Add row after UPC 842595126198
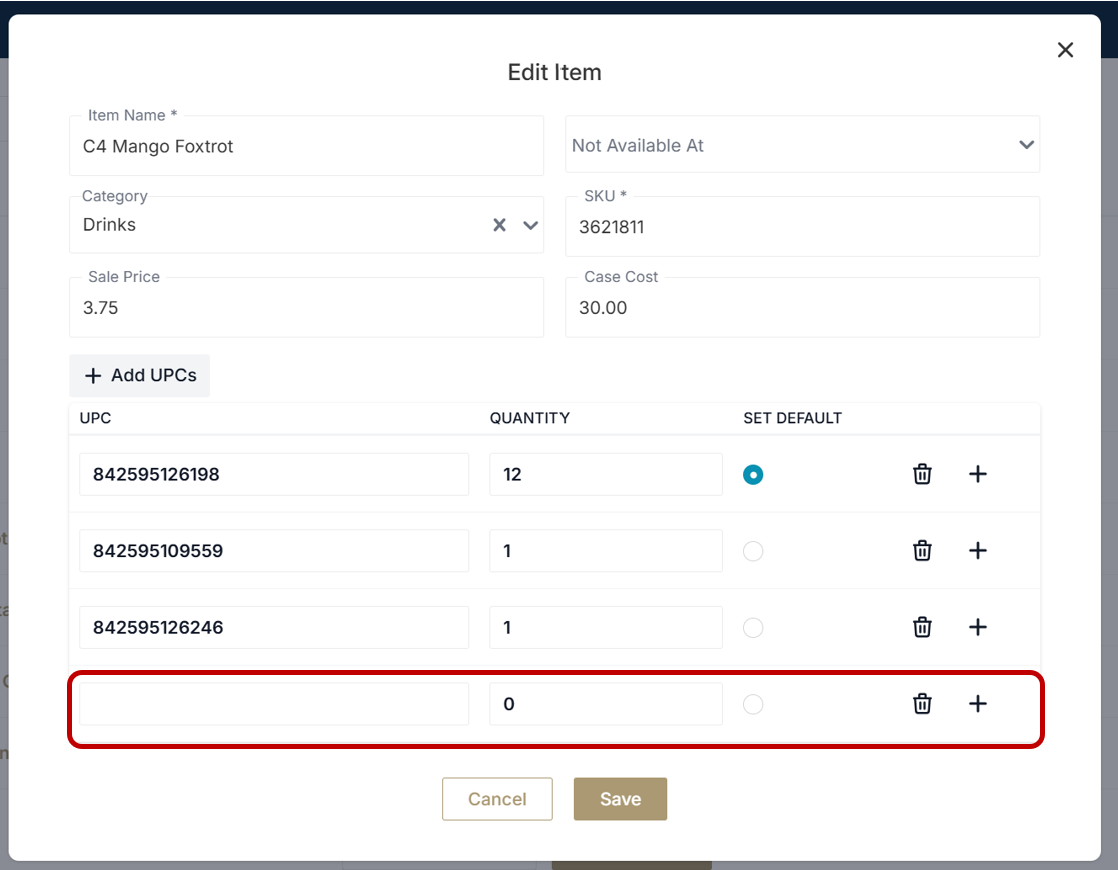The image size is (1118, 870). pos(978,474)
